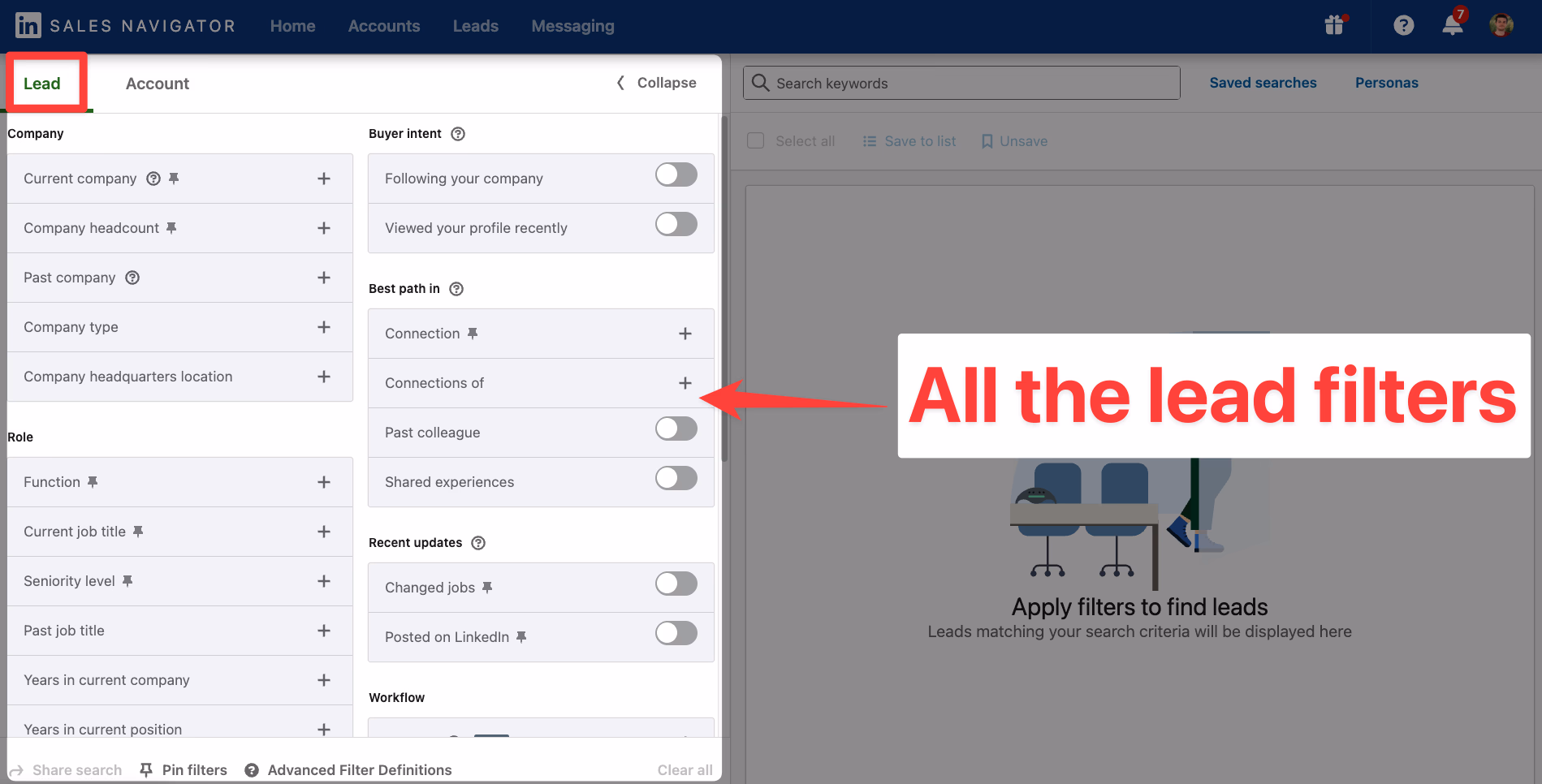1542x784 pixels.
Task: Expand the Past company filter
Action: (324, 278)
